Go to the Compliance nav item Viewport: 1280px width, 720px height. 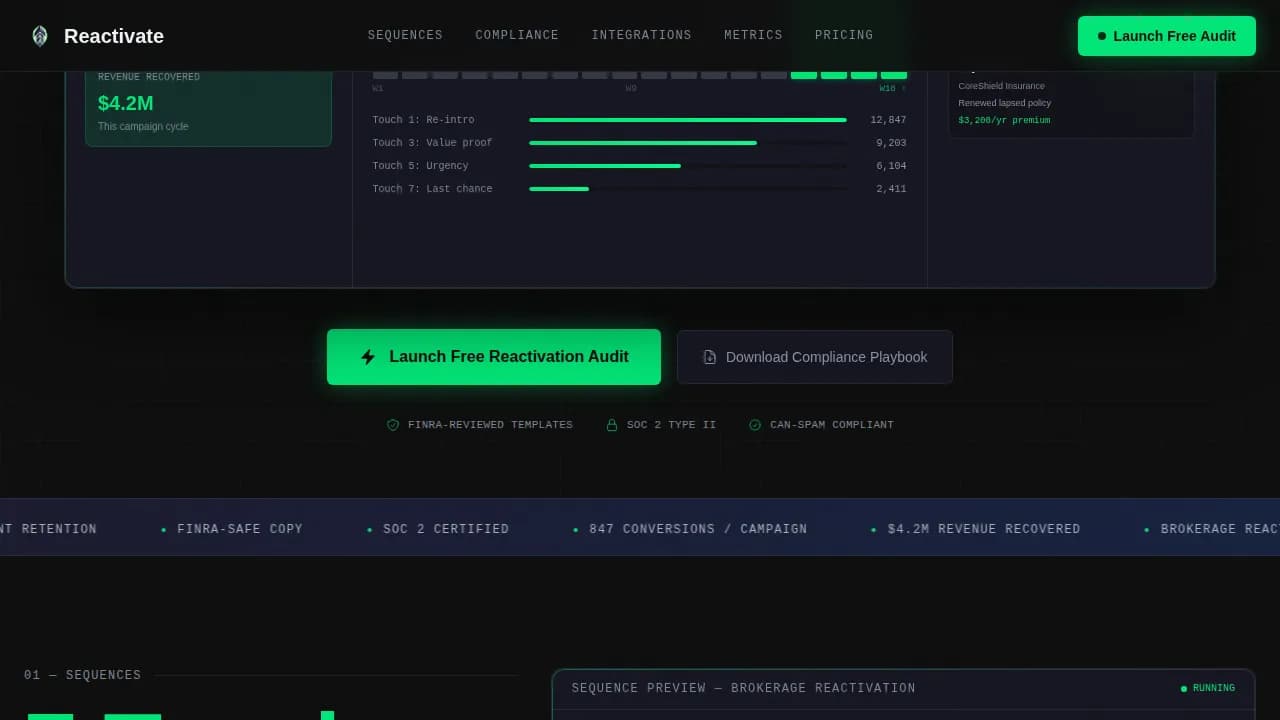click(x=517, y=35)
